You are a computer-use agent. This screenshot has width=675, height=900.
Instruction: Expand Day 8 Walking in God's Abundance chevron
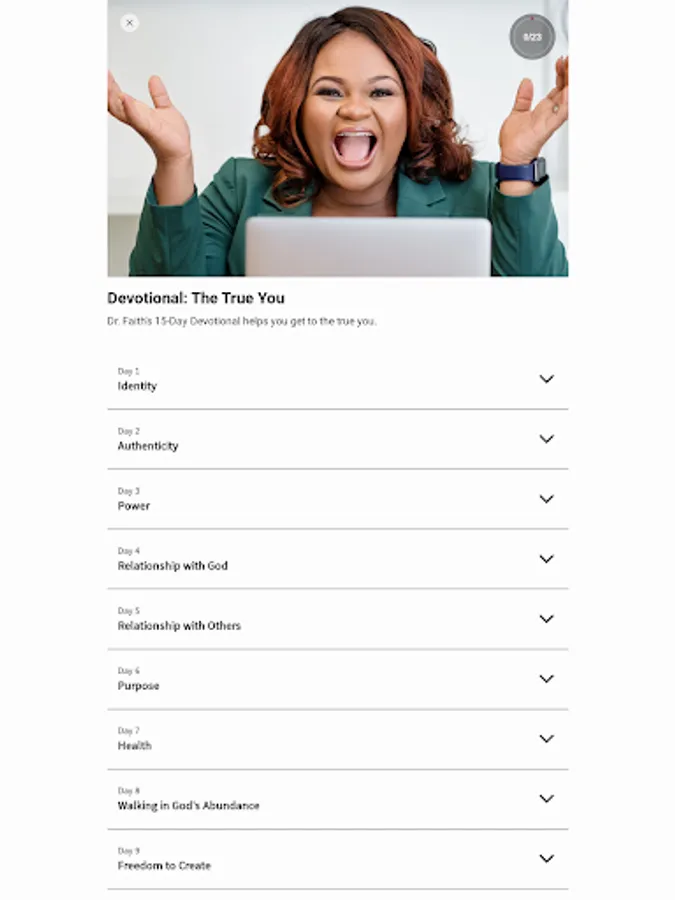coord(546,798)
